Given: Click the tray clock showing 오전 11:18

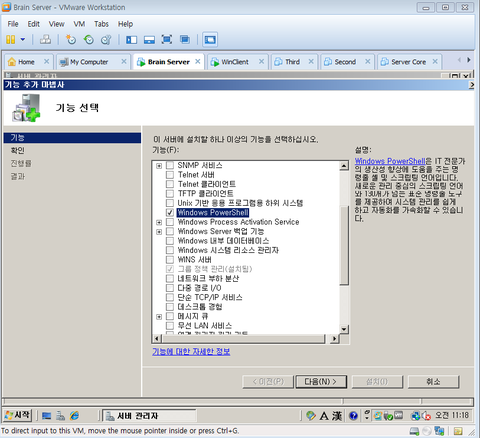Looking at the screenshot, I should pos(452,415).
